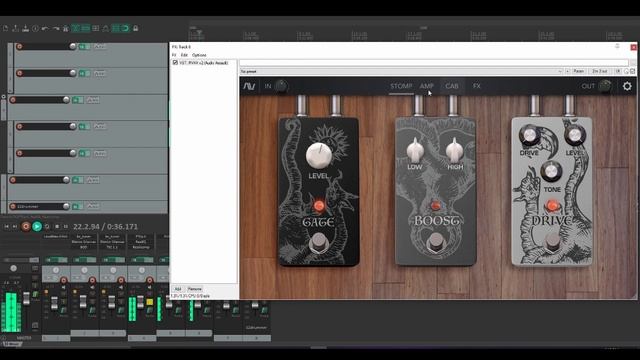This screenshot has height=360, width=640.
Task: Click the Drive pedal TONE knob
Action: [551, 171]
